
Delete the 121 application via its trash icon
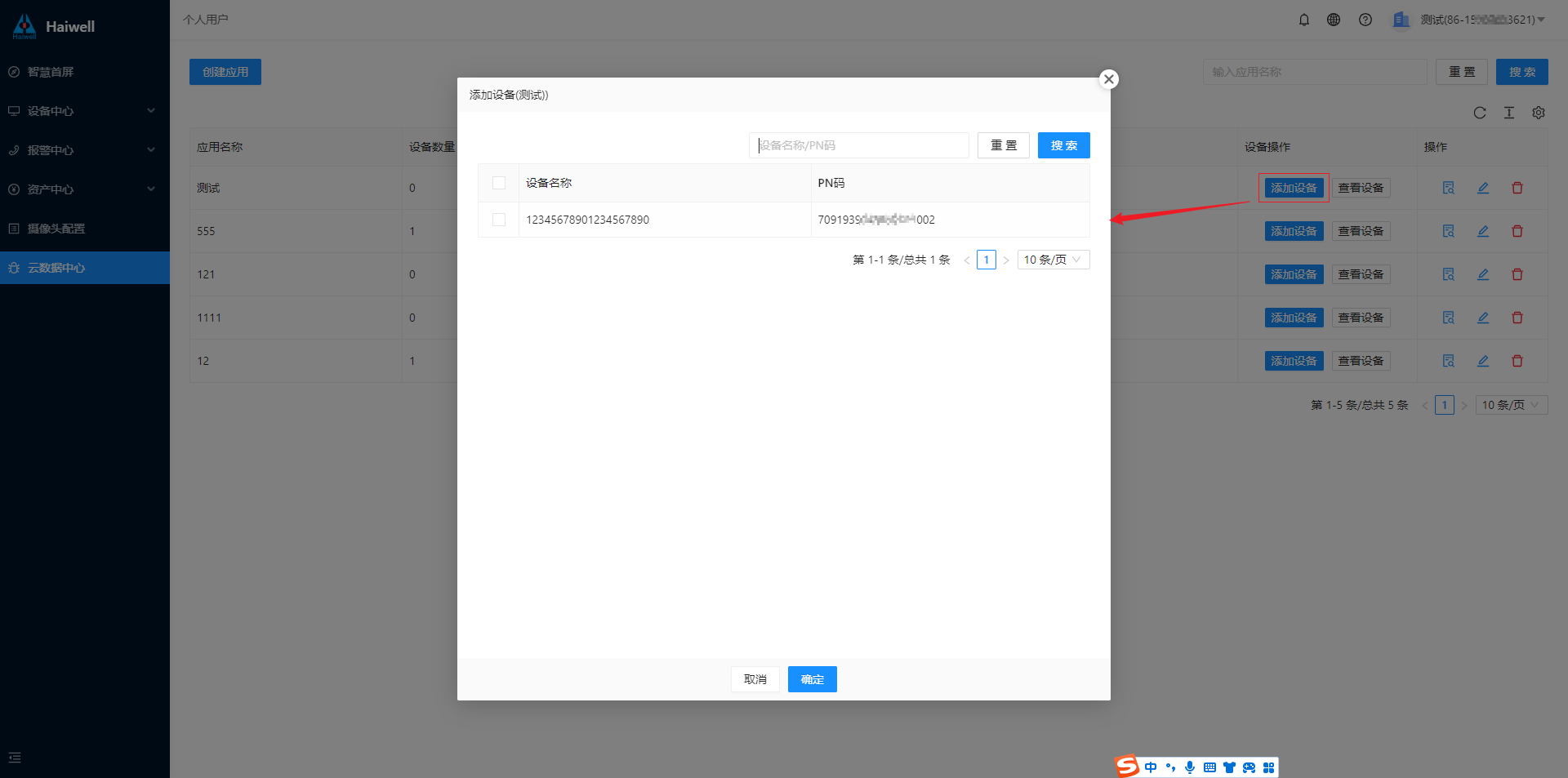1517,274
